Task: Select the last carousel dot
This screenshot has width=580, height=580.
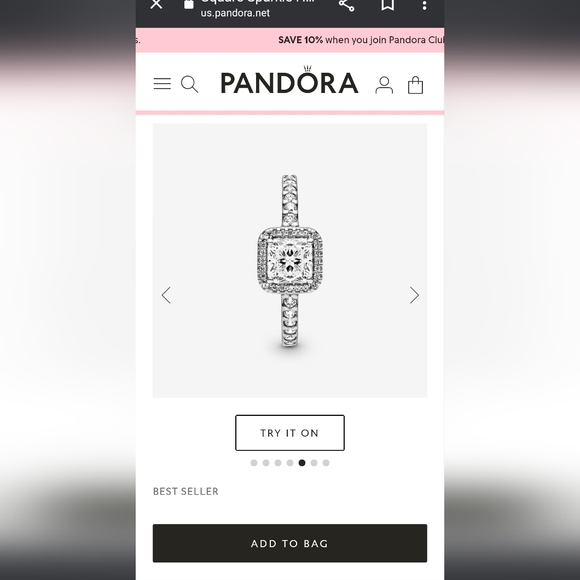Action: coord(326,463)
